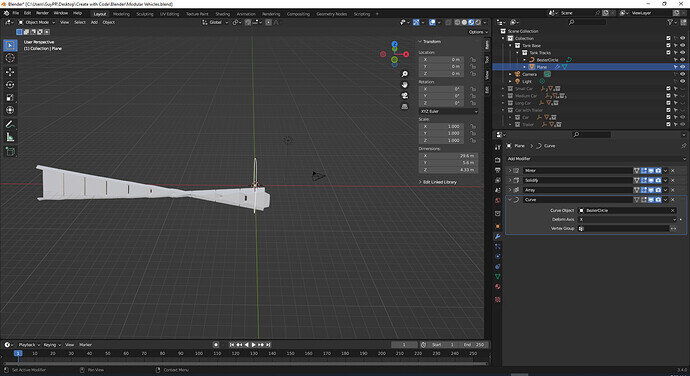690x376 pixels.
Task: Expand the Mirror modifier panel
Action: coord(510,170)
